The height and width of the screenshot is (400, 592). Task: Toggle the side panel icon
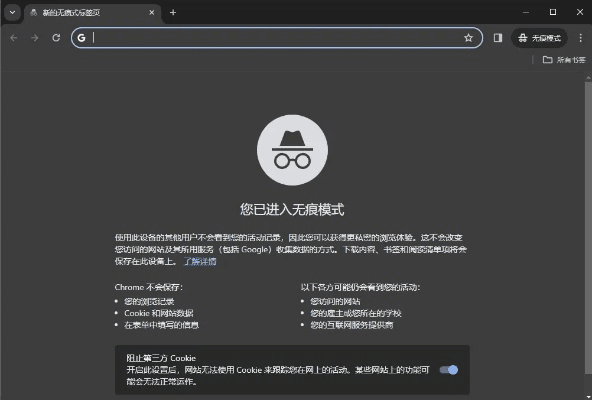point(498,38)
